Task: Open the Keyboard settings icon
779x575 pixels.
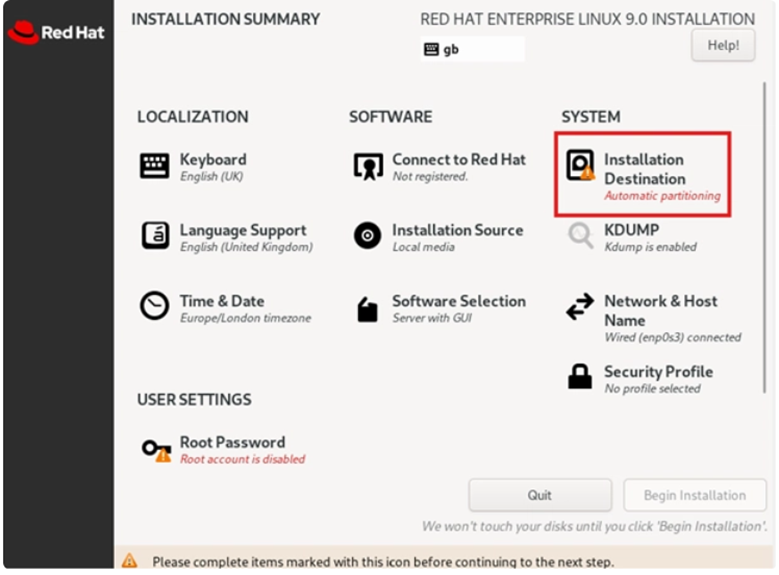Action: [155, 166]
